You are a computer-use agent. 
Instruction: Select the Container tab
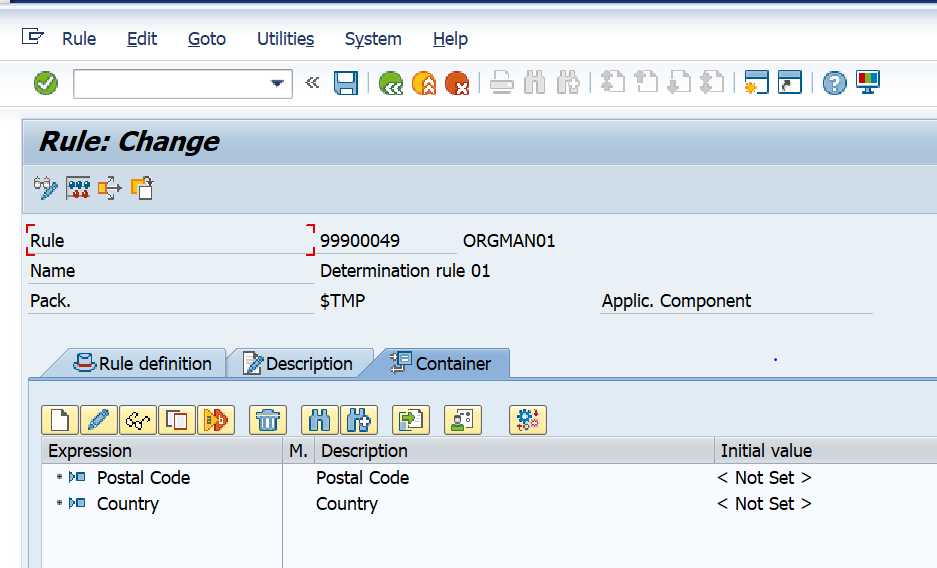coord(441,364)
